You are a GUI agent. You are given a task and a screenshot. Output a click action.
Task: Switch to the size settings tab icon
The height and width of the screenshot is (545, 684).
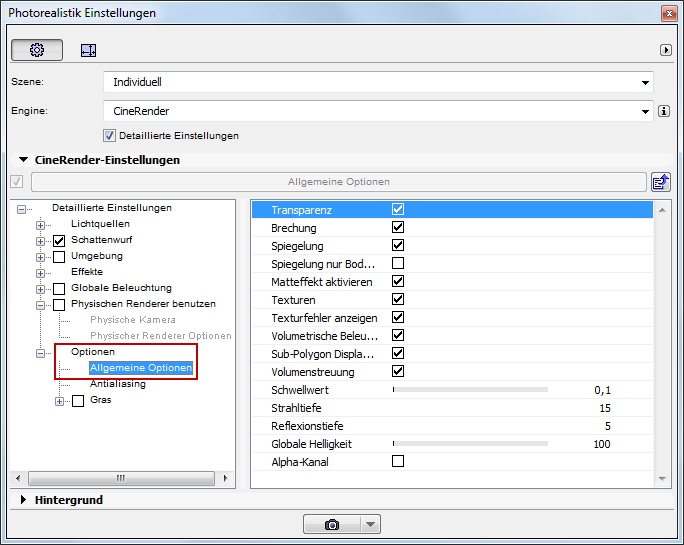(88, 51)
